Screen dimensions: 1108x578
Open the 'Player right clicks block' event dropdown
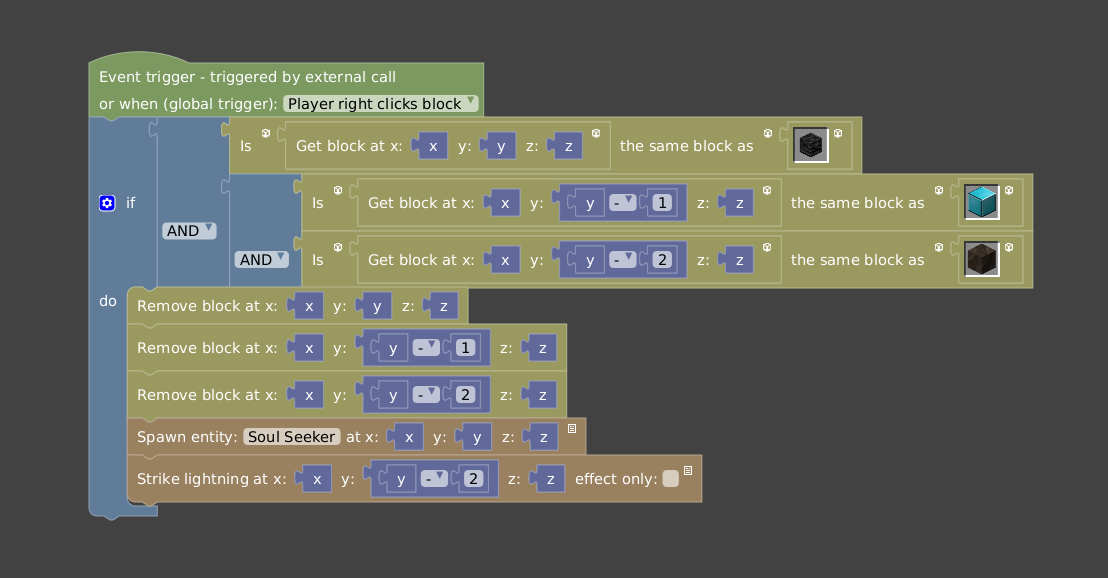point(381,103)
